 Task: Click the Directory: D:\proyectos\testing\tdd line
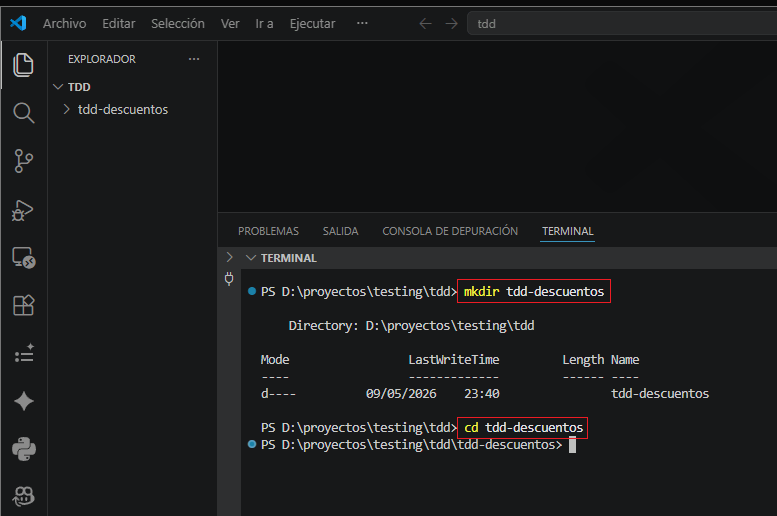[x=411, y=325]
